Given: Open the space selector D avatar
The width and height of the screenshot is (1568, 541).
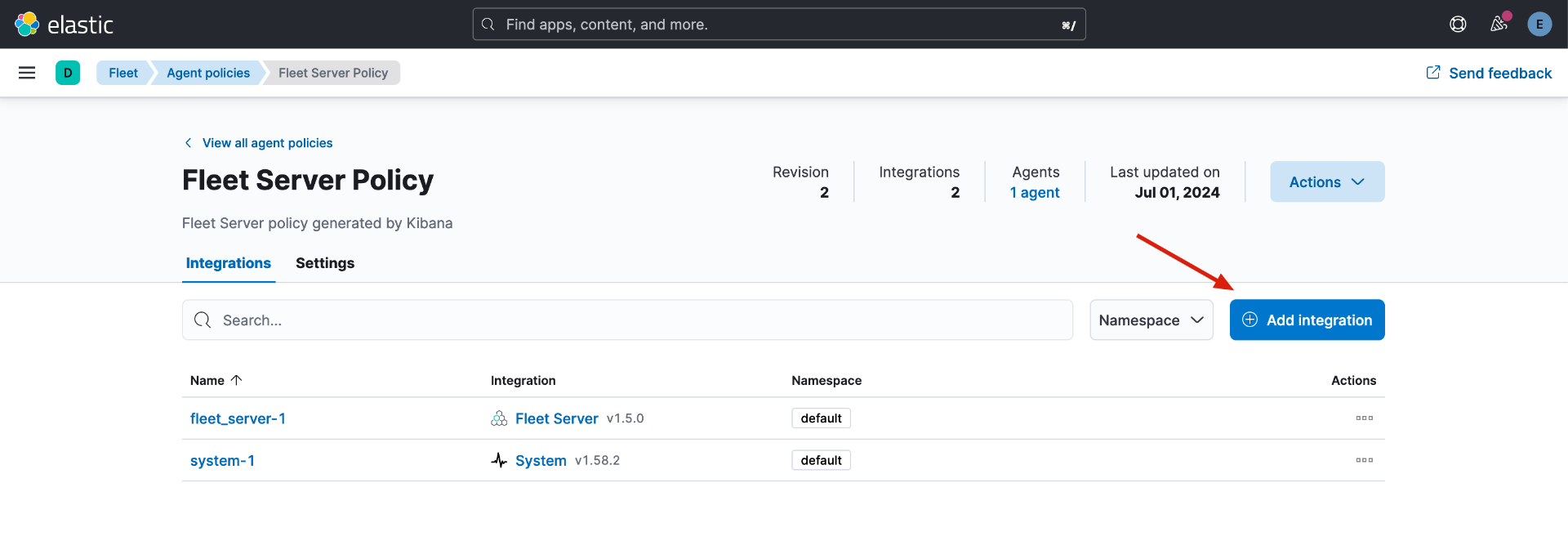Looking at the screenshot, I should (x=68, y=73).
